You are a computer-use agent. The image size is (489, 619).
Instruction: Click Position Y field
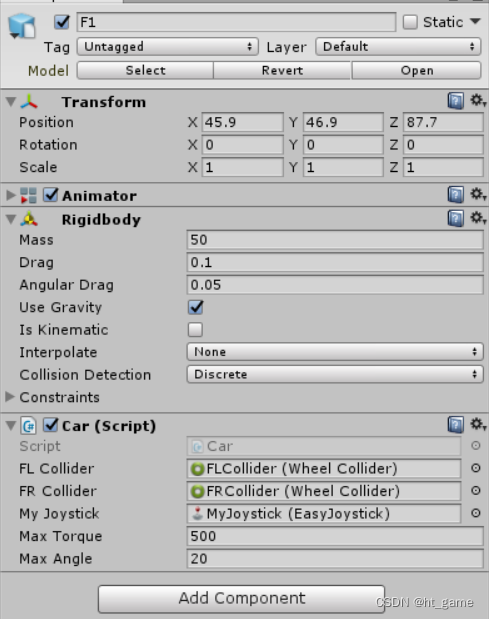343,122
